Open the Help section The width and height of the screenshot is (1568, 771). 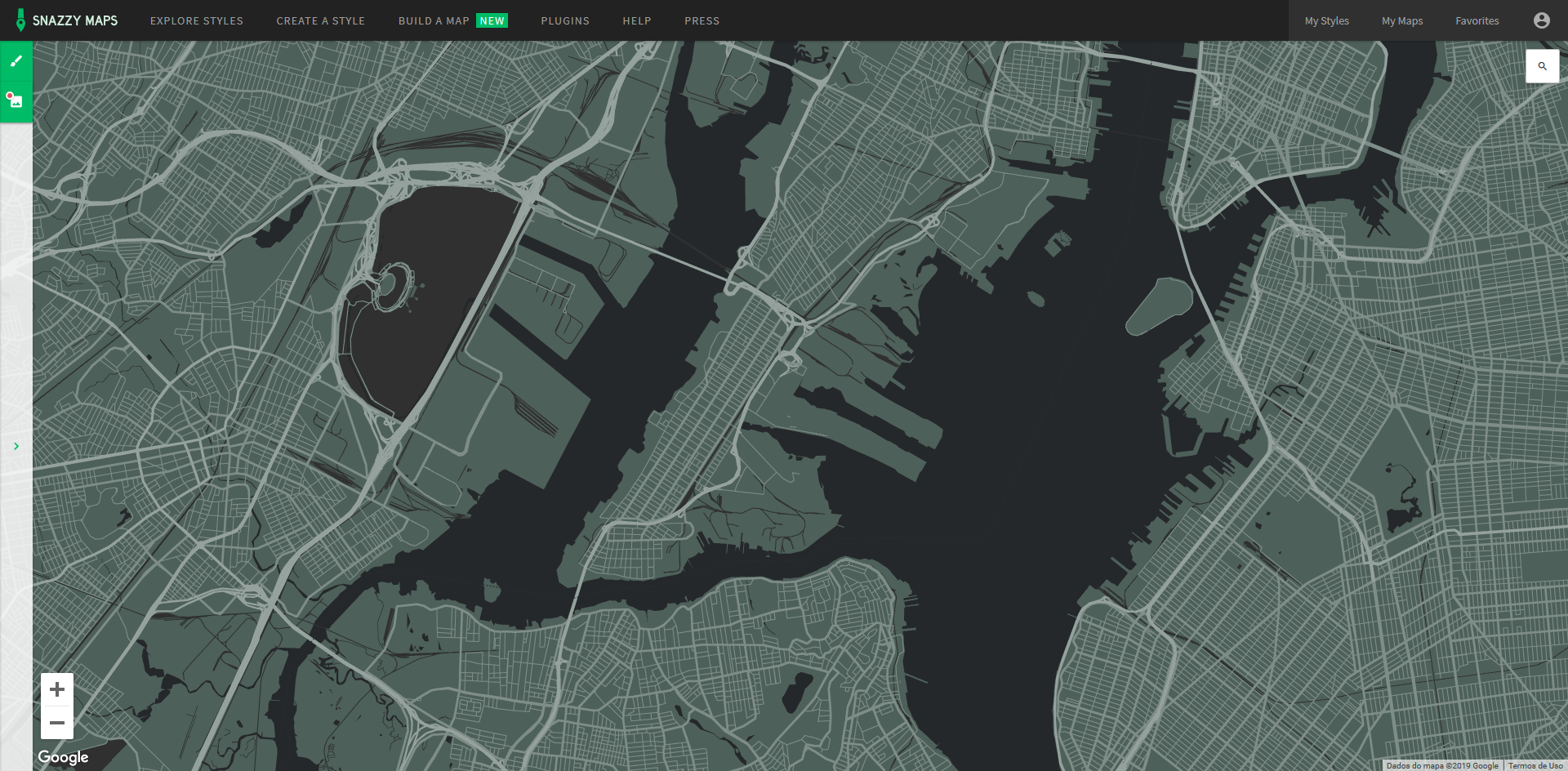(x=637, y=20)
